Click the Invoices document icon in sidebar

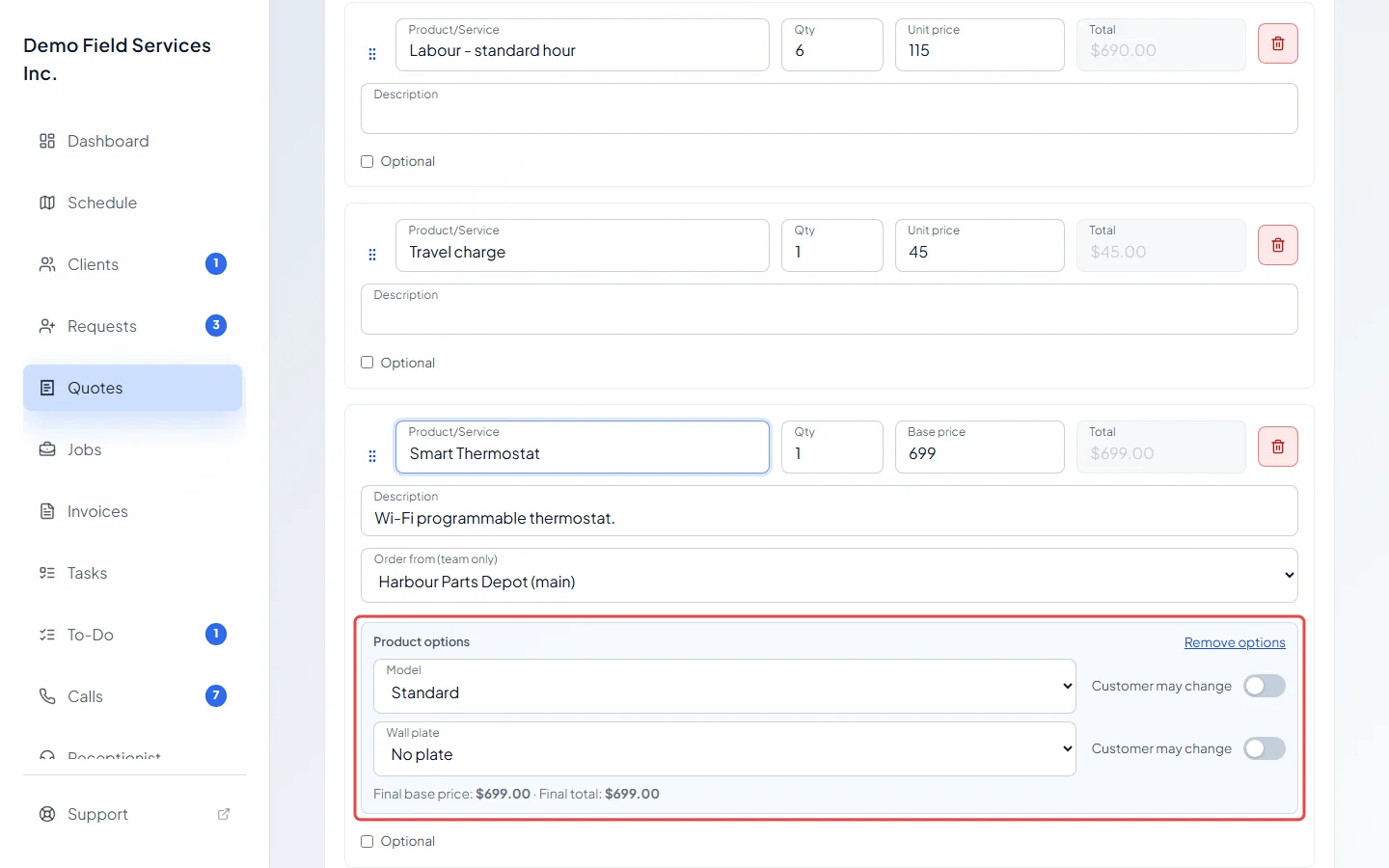[x=47, y=511]
